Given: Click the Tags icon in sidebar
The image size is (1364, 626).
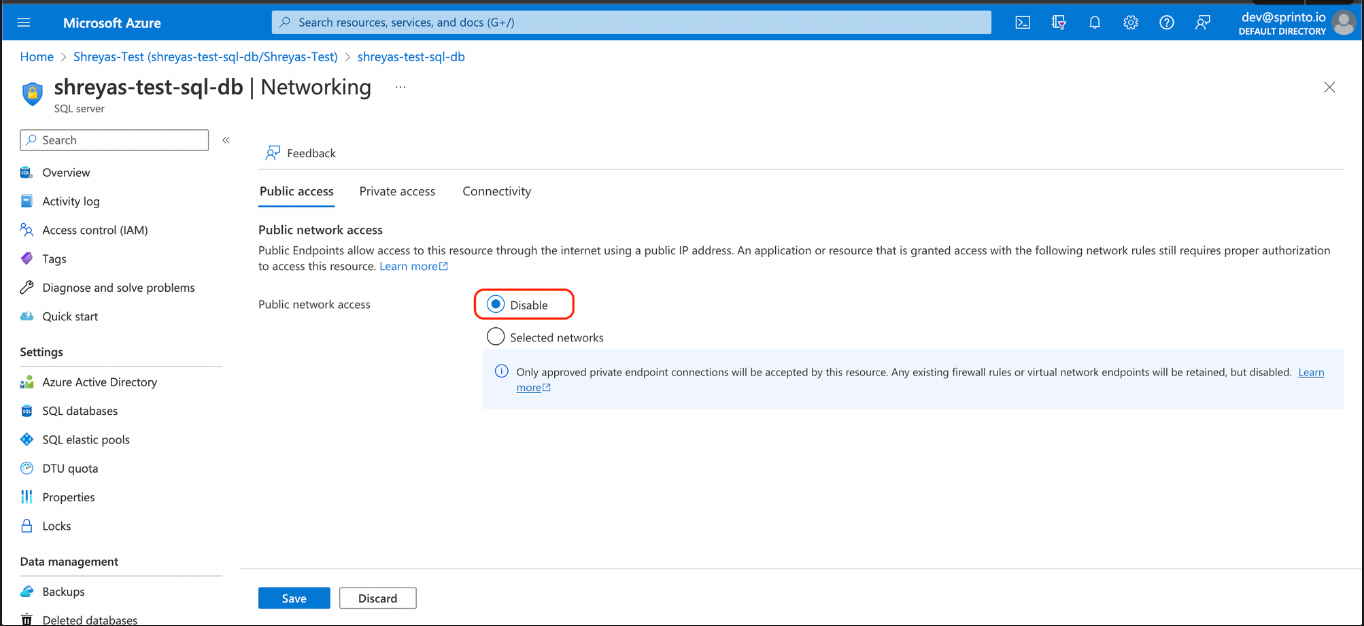Looking at the screenshot, I should (27, 259).
